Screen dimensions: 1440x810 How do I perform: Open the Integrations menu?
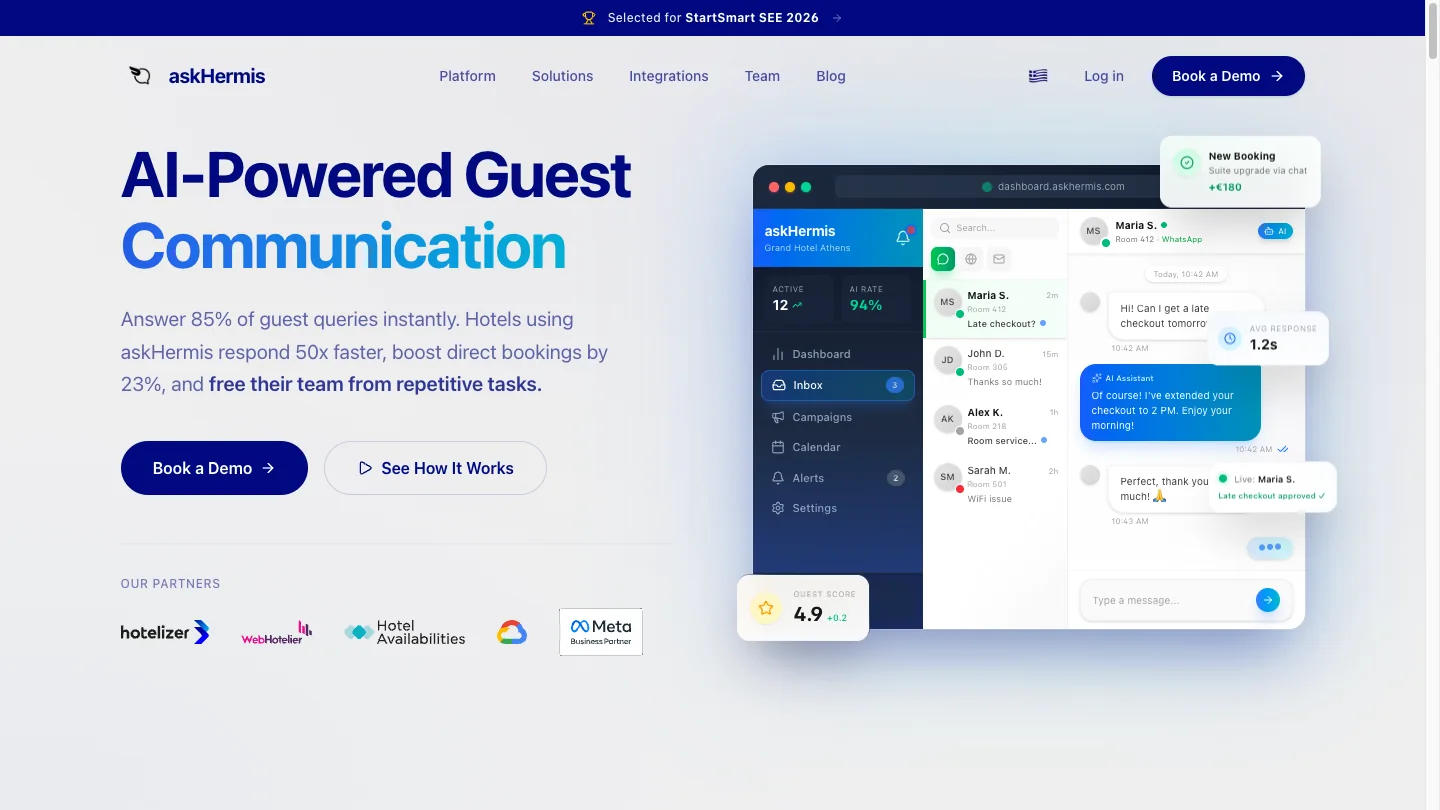[669, 76]
